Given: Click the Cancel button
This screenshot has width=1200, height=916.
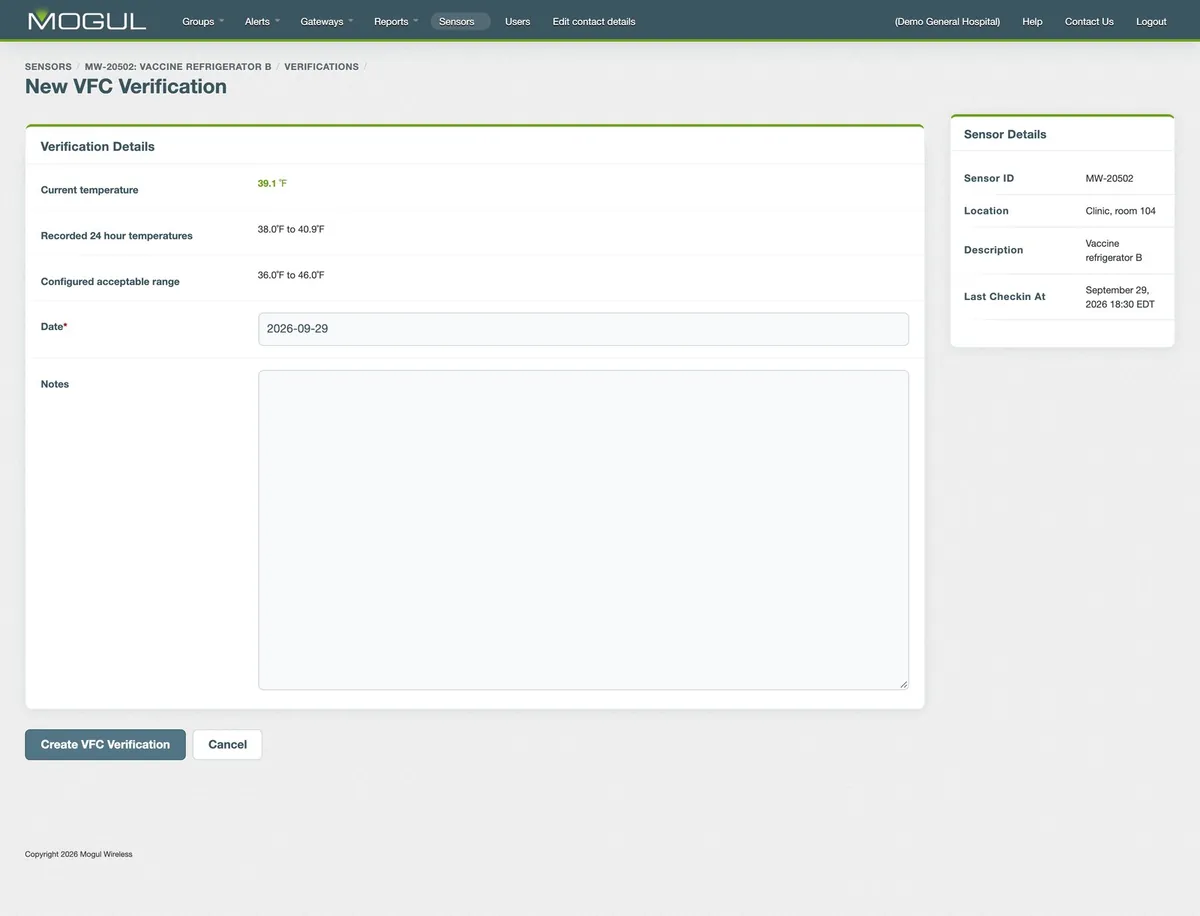Looking at the screenshot, I should pos(227,745).
